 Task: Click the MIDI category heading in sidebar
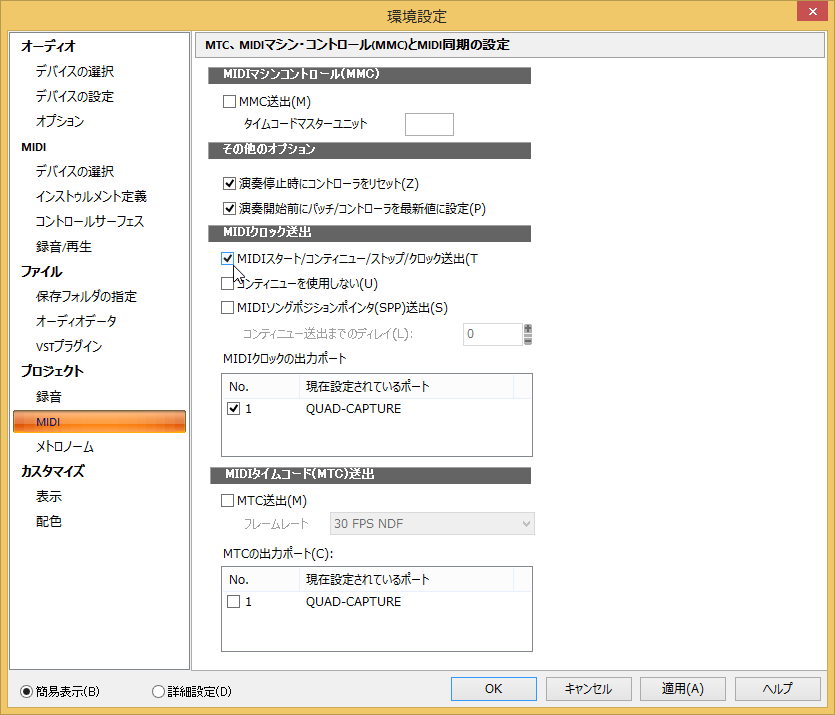pos(34,147)
